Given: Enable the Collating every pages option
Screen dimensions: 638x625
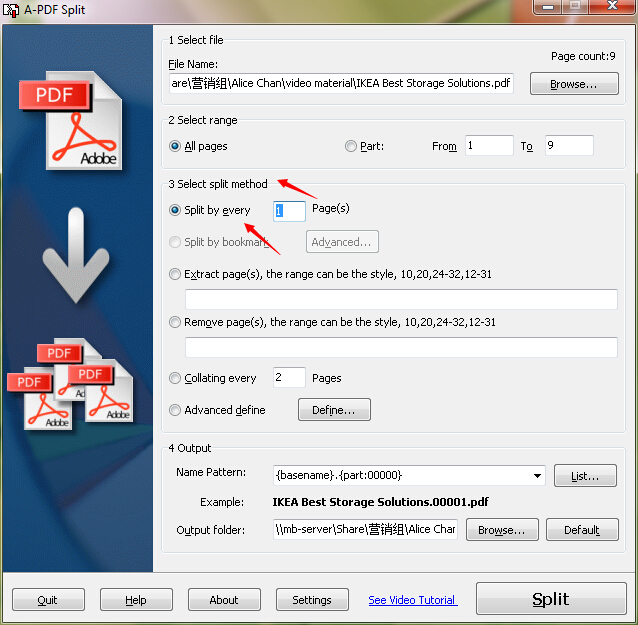Looking at the screenshot, I should 175,378.
